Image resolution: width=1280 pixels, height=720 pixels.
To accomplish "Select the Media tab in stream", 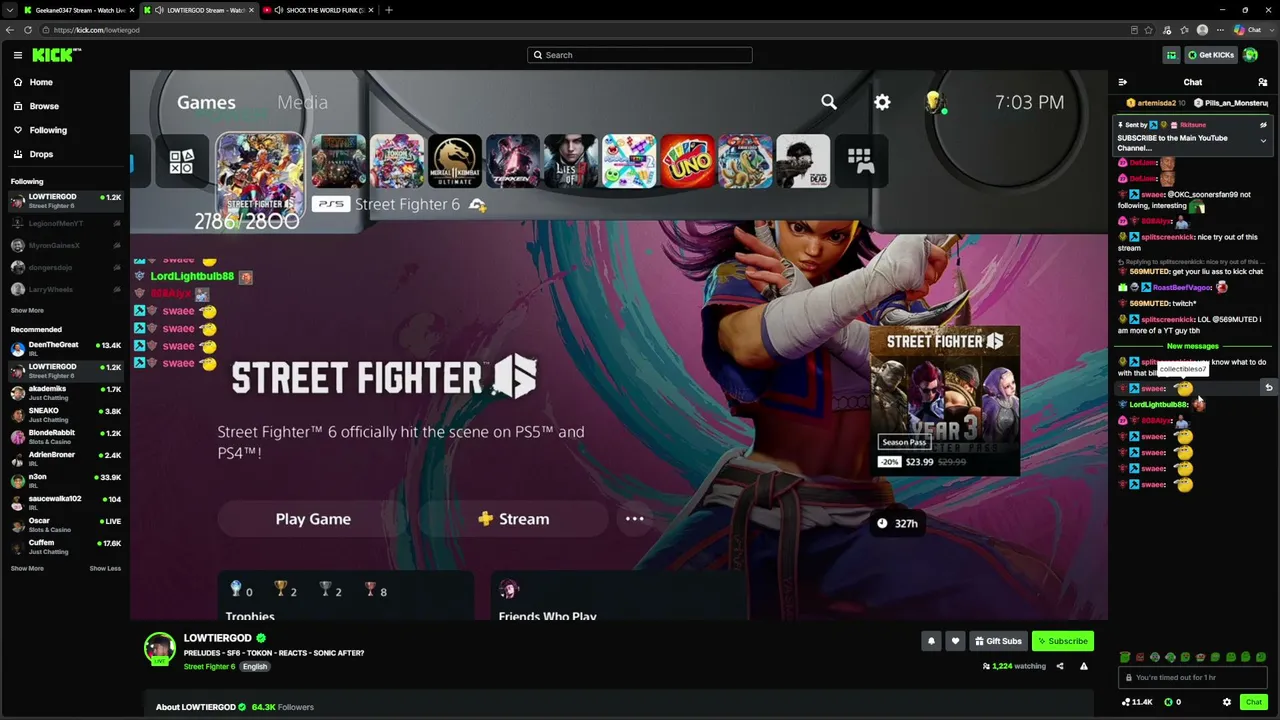I will coord(302,102).
